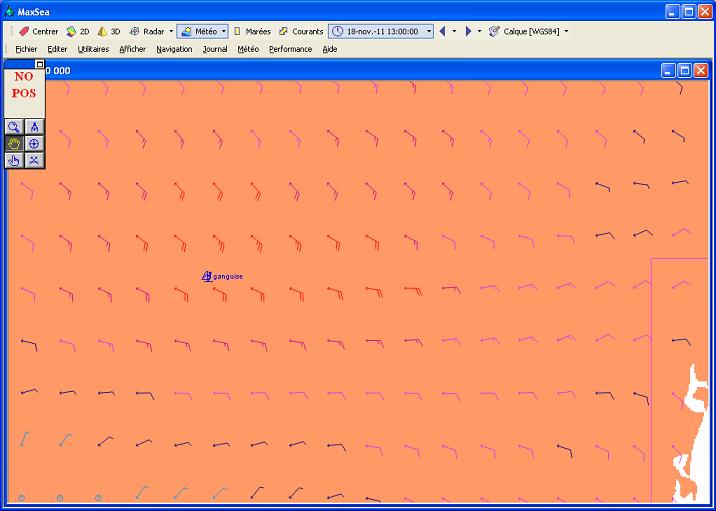This screenshot has width=716, height=511.
Task: Open the Navigation menu
Action: tap(174, 49)
